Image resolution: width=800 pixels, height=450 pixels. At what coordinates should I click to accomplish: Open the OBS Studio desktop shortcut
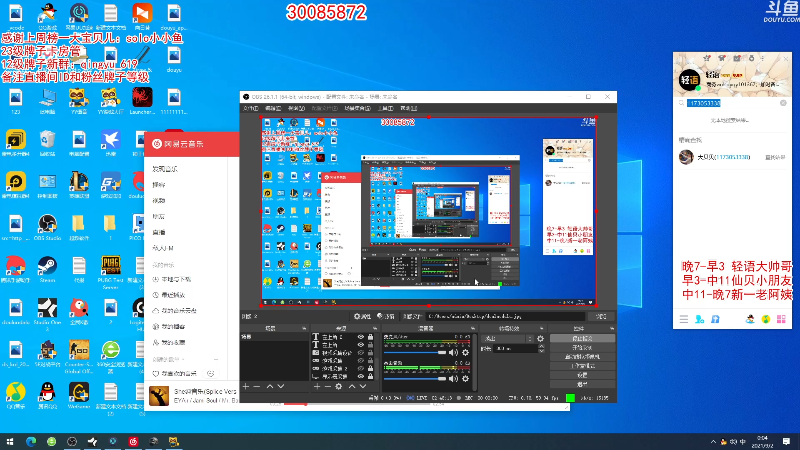pyautogui.click(x=47, y=228)
